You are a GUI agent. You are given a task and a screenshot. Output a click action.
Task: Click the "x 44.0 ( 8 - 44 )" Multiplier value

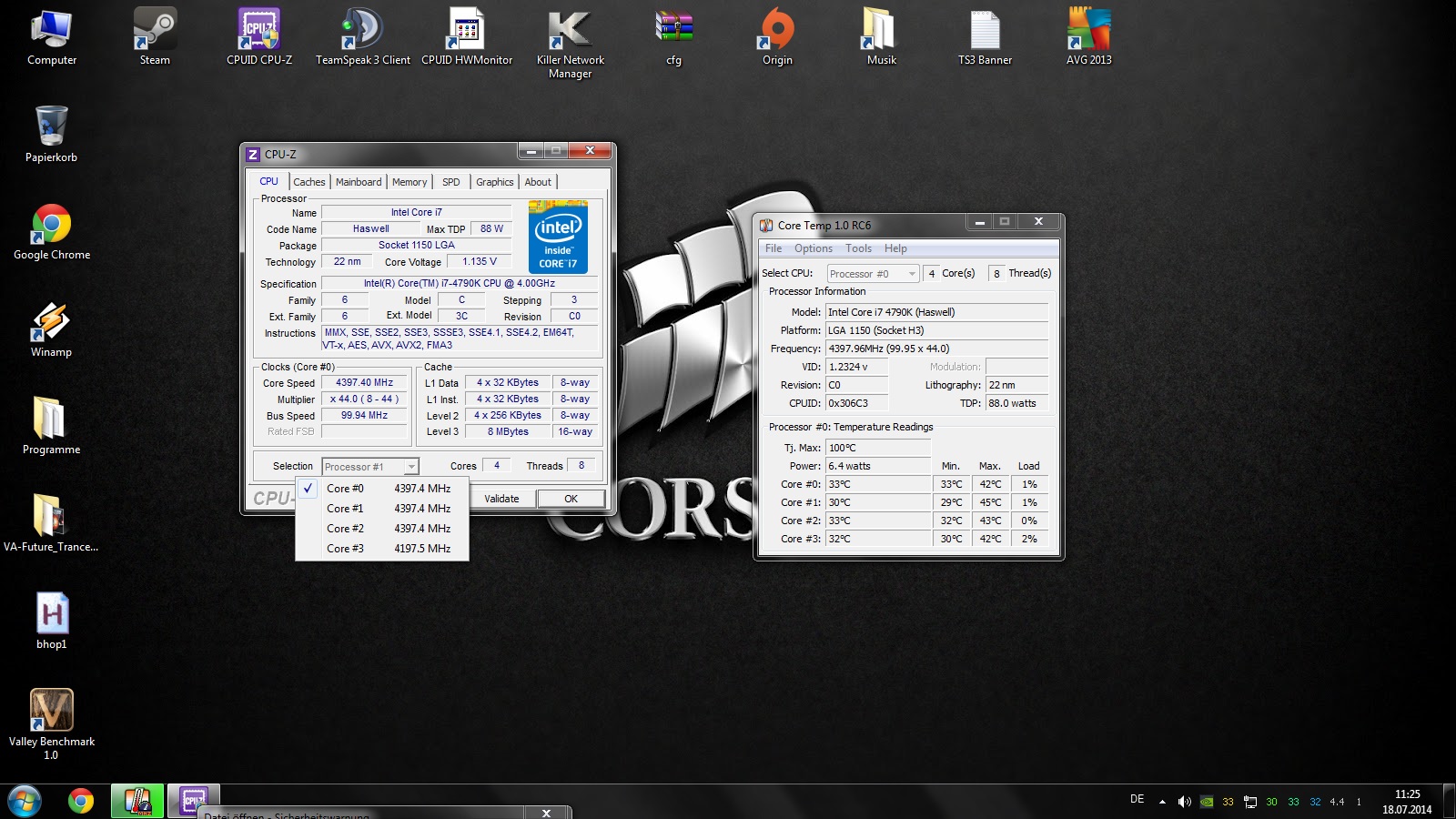click(364, 399)
